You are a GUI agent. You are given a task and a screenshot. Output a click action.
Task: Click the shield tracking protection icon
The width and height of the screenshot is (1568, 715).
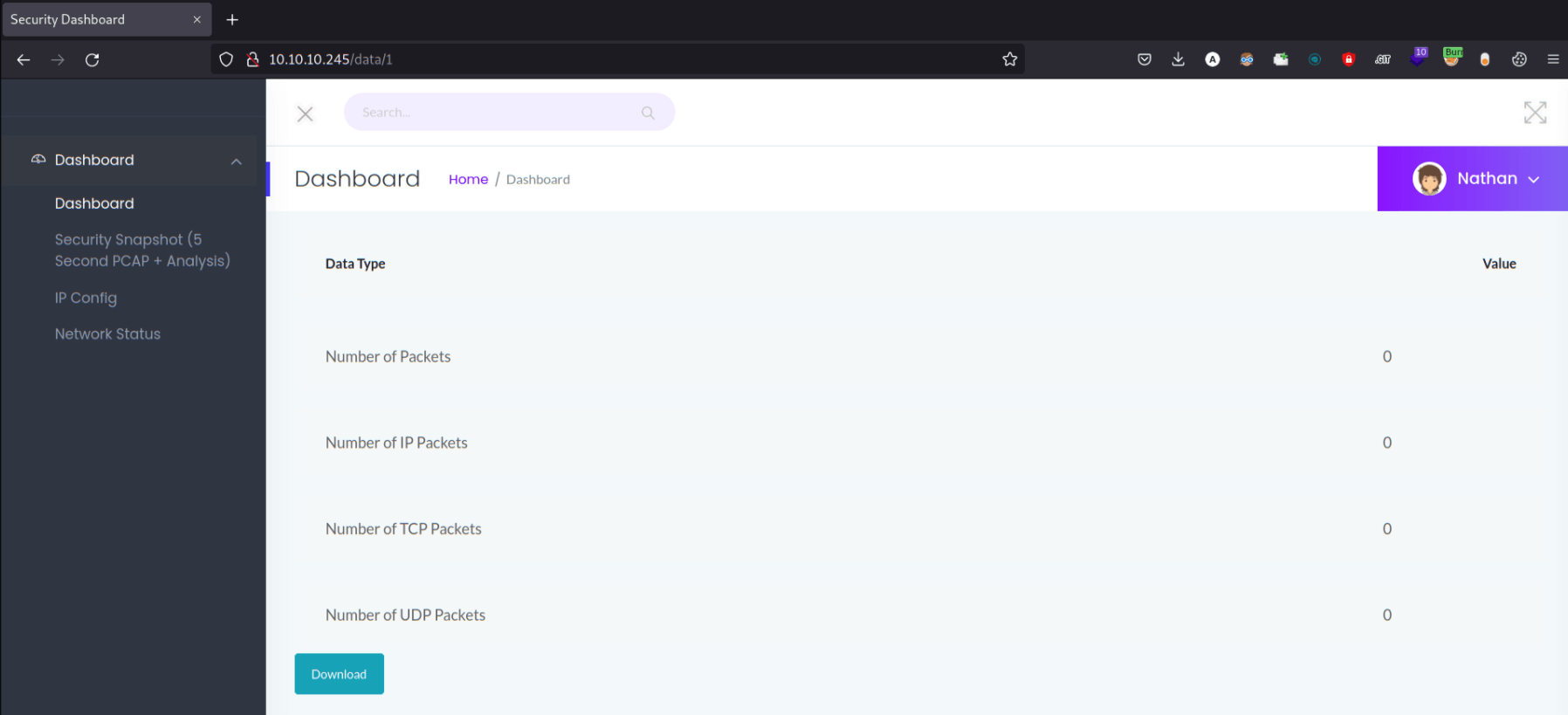[x=226, y=59]
